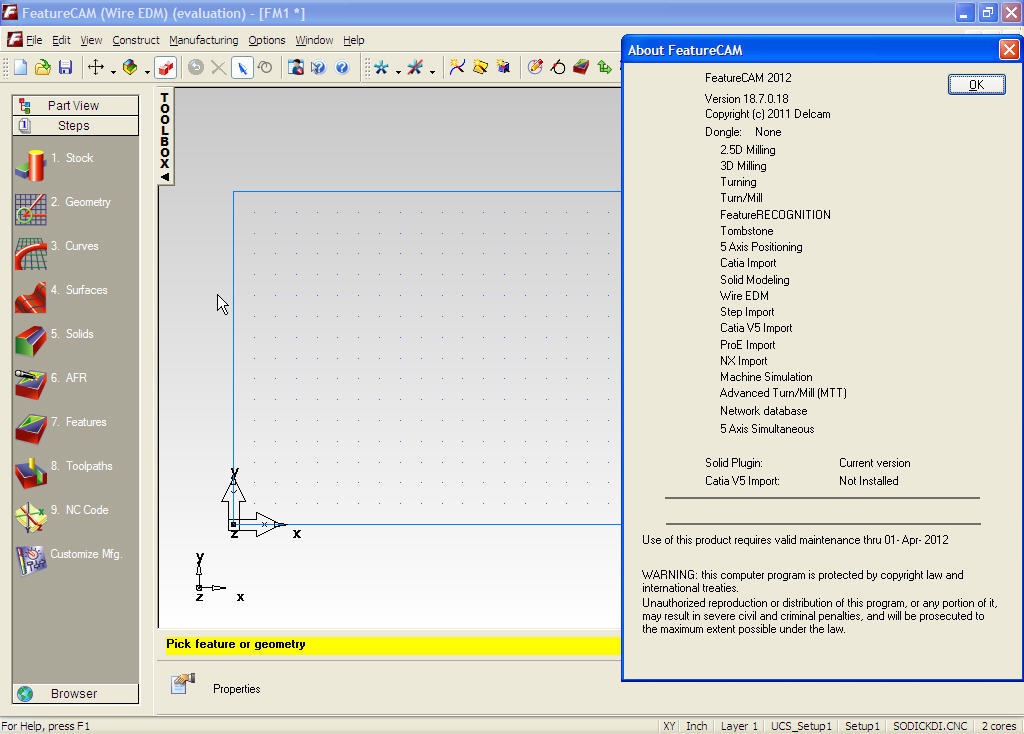1024x734 pixels.
Task: Expand the snap star icon dropdown arrow
Action: coord(398,71)
